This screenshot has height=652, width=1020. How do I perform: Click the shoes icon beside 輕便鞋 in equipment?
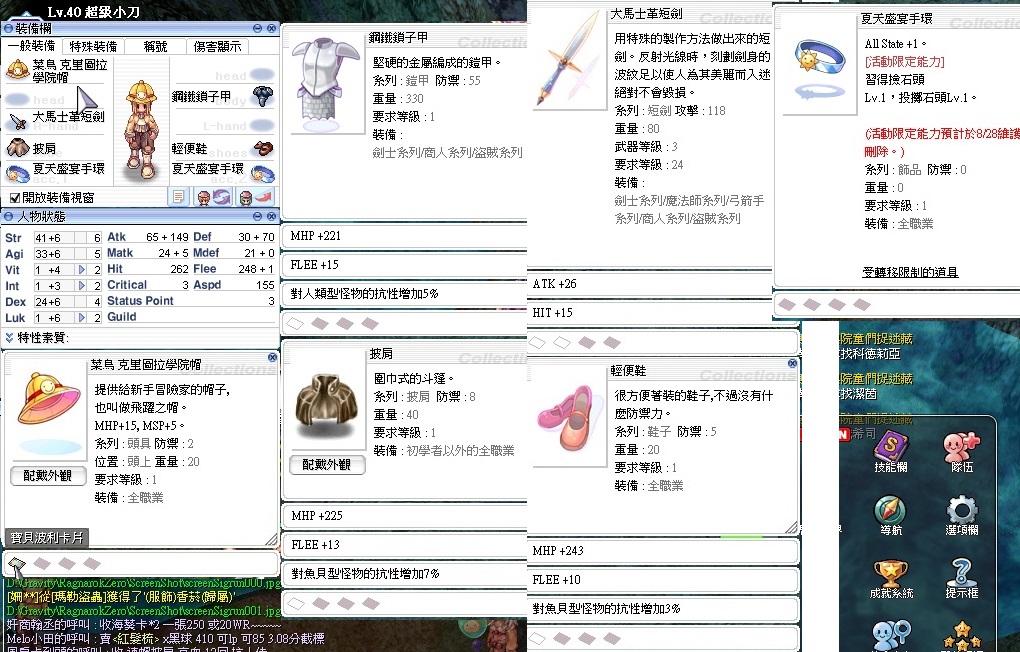263,148
